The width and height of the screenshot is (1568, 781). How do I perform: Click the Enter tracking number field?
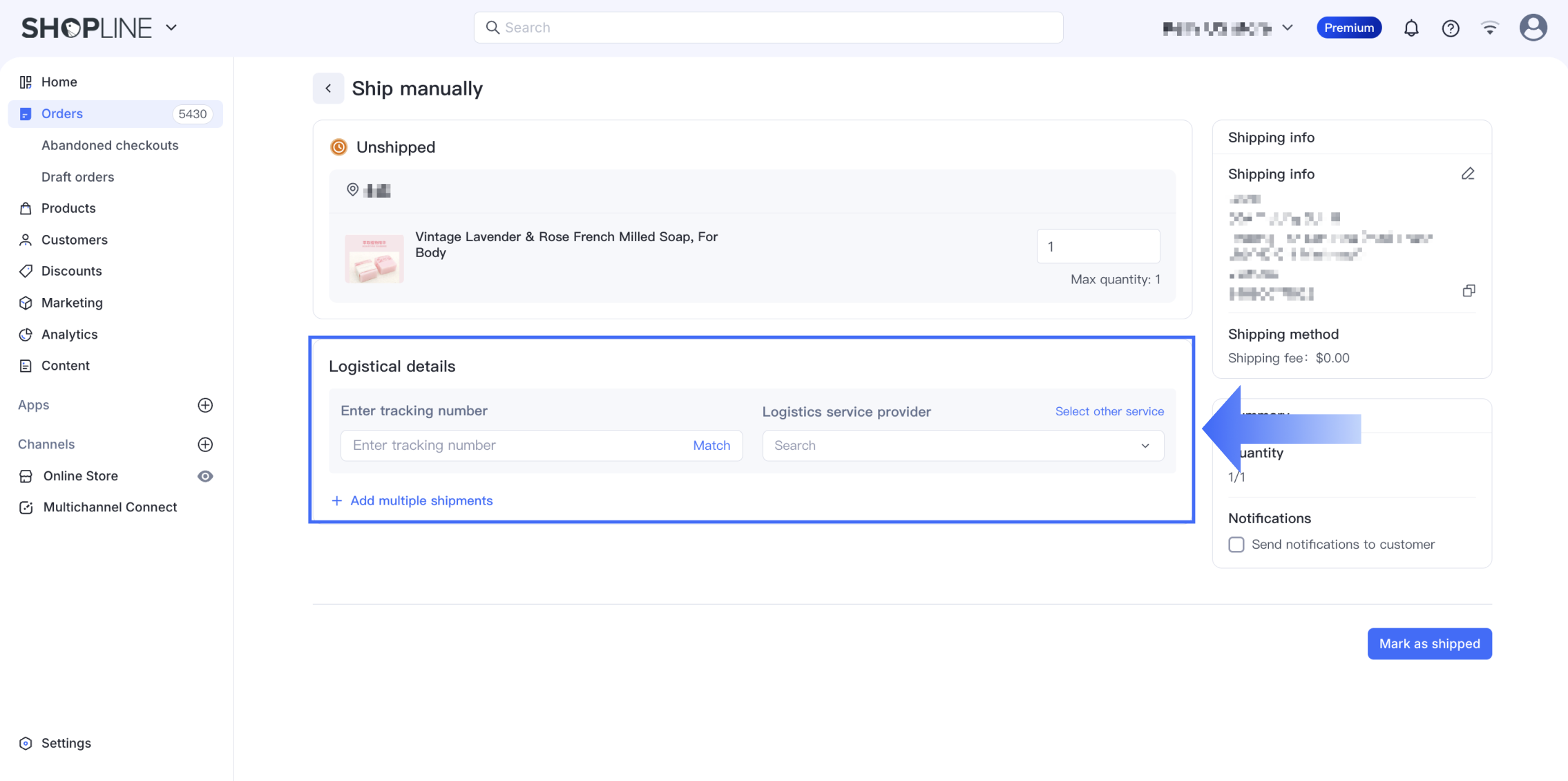click(515, 446)
